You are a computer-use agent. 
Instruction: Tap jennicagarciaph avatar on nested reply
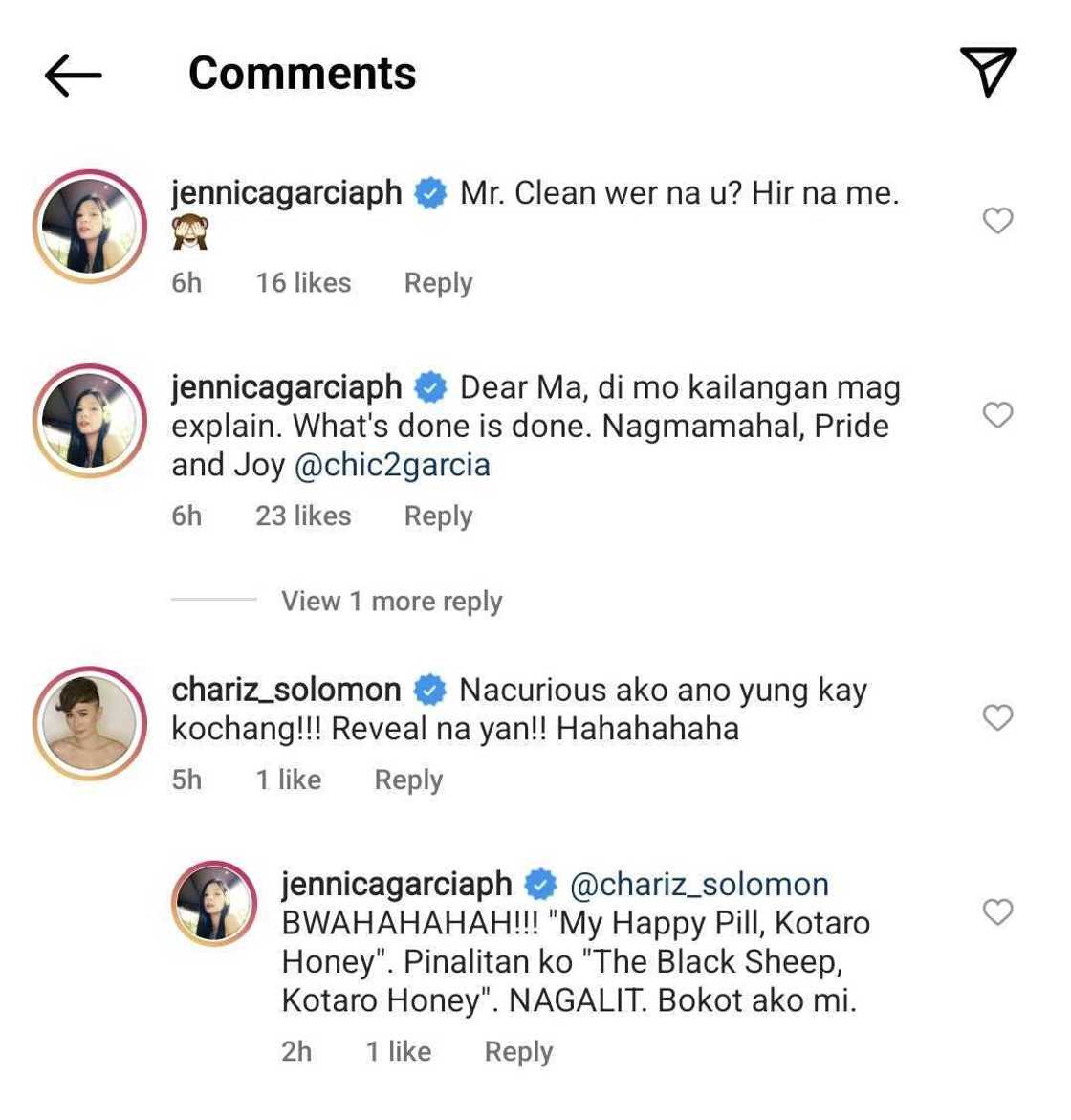214,903
